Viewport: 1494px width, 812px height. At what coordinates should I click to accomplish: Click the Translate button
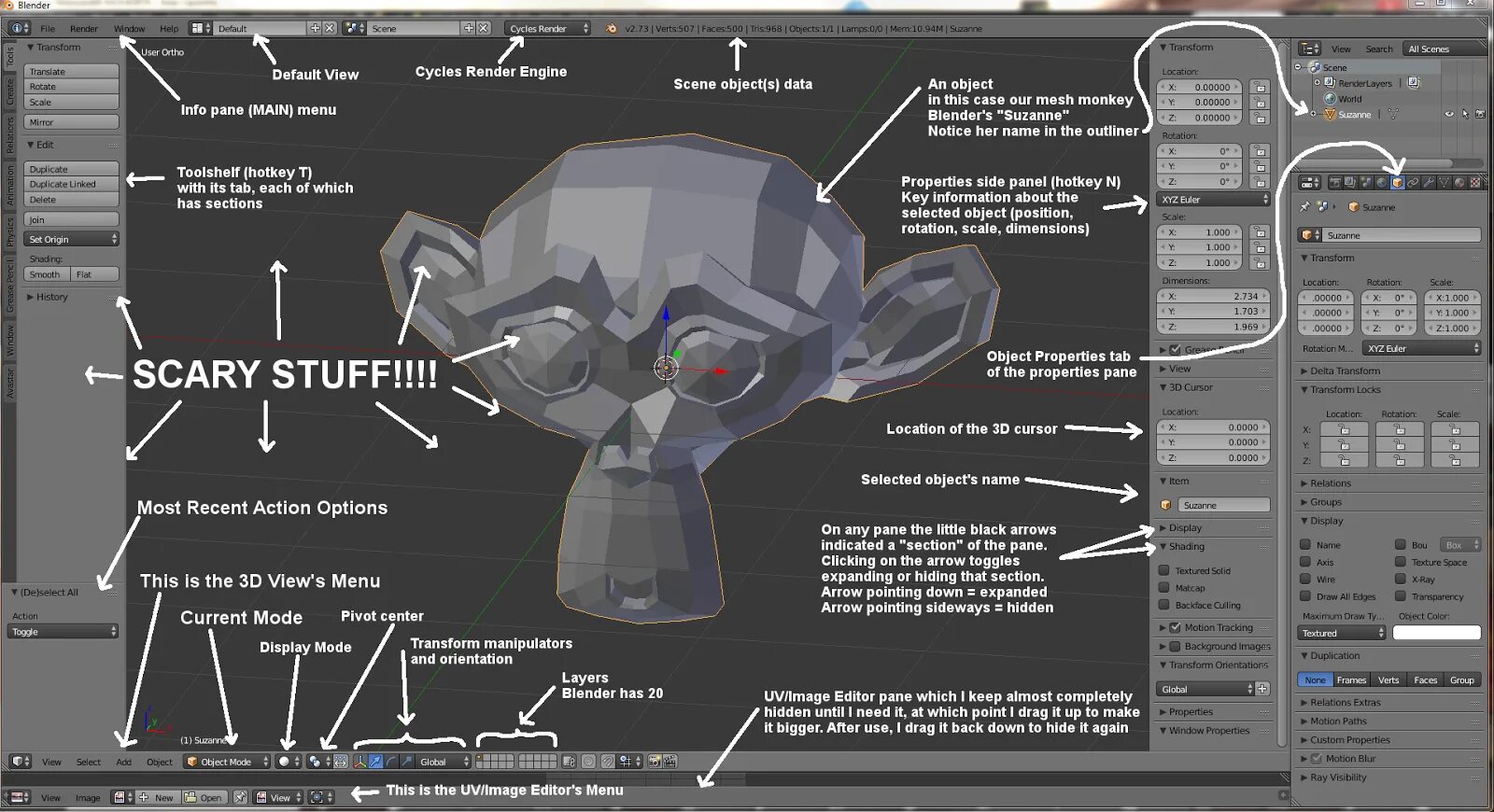click(72, 71)
